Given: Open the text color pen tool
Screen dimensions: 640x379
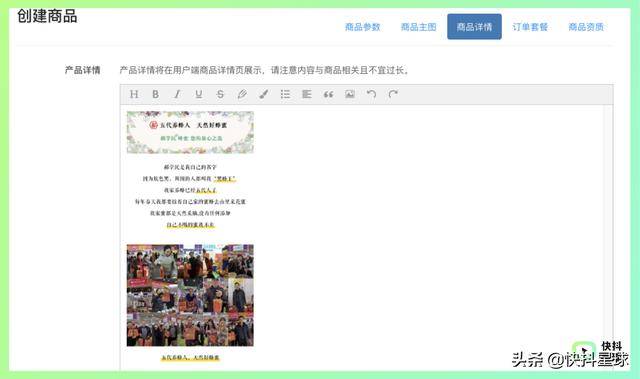Looking at the screenshot, I should pyautogui.click(x=242, y=94).
